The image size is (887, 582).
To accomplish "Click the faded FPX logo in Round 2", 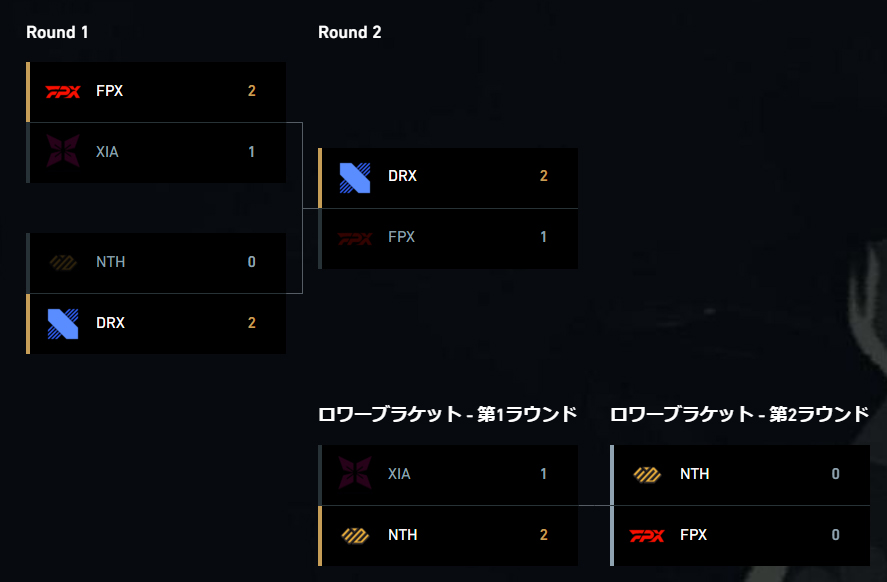I will click(355, 239).
